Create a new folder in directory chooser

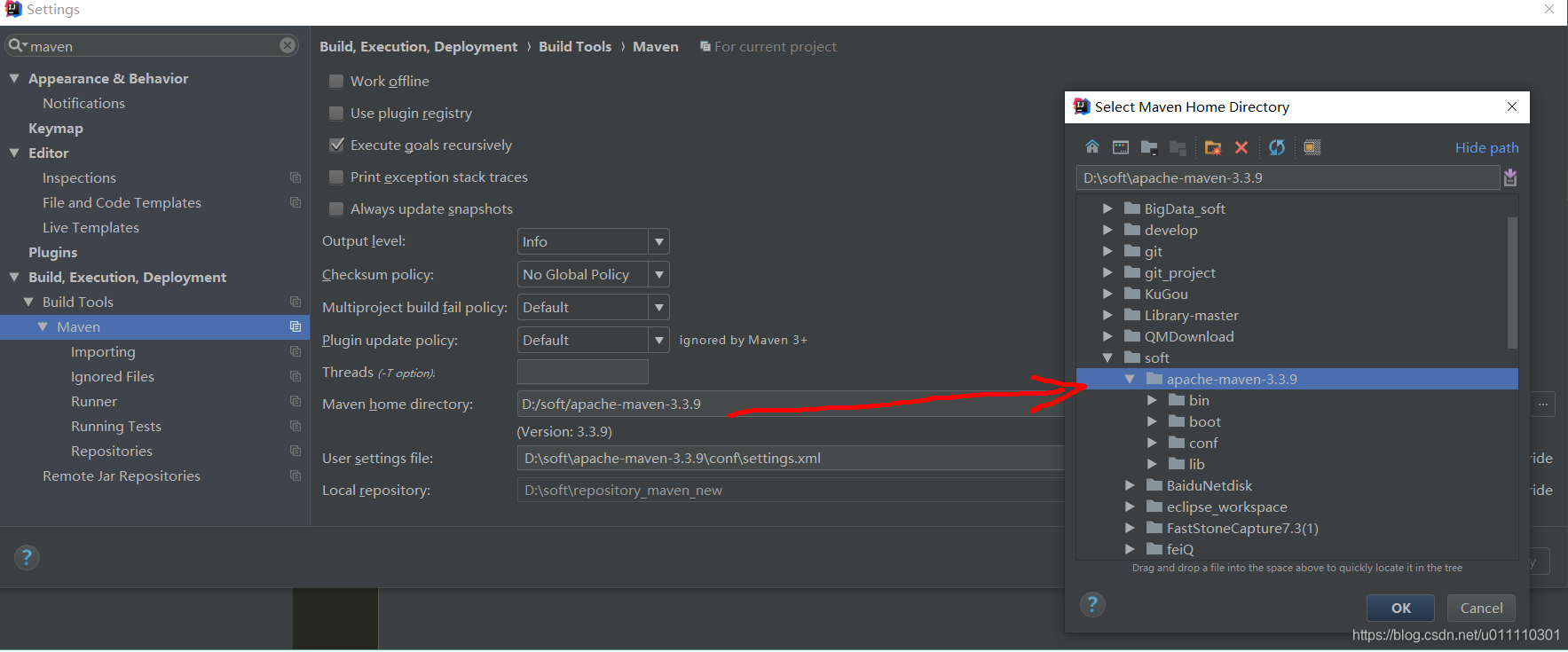[1213, 147]
